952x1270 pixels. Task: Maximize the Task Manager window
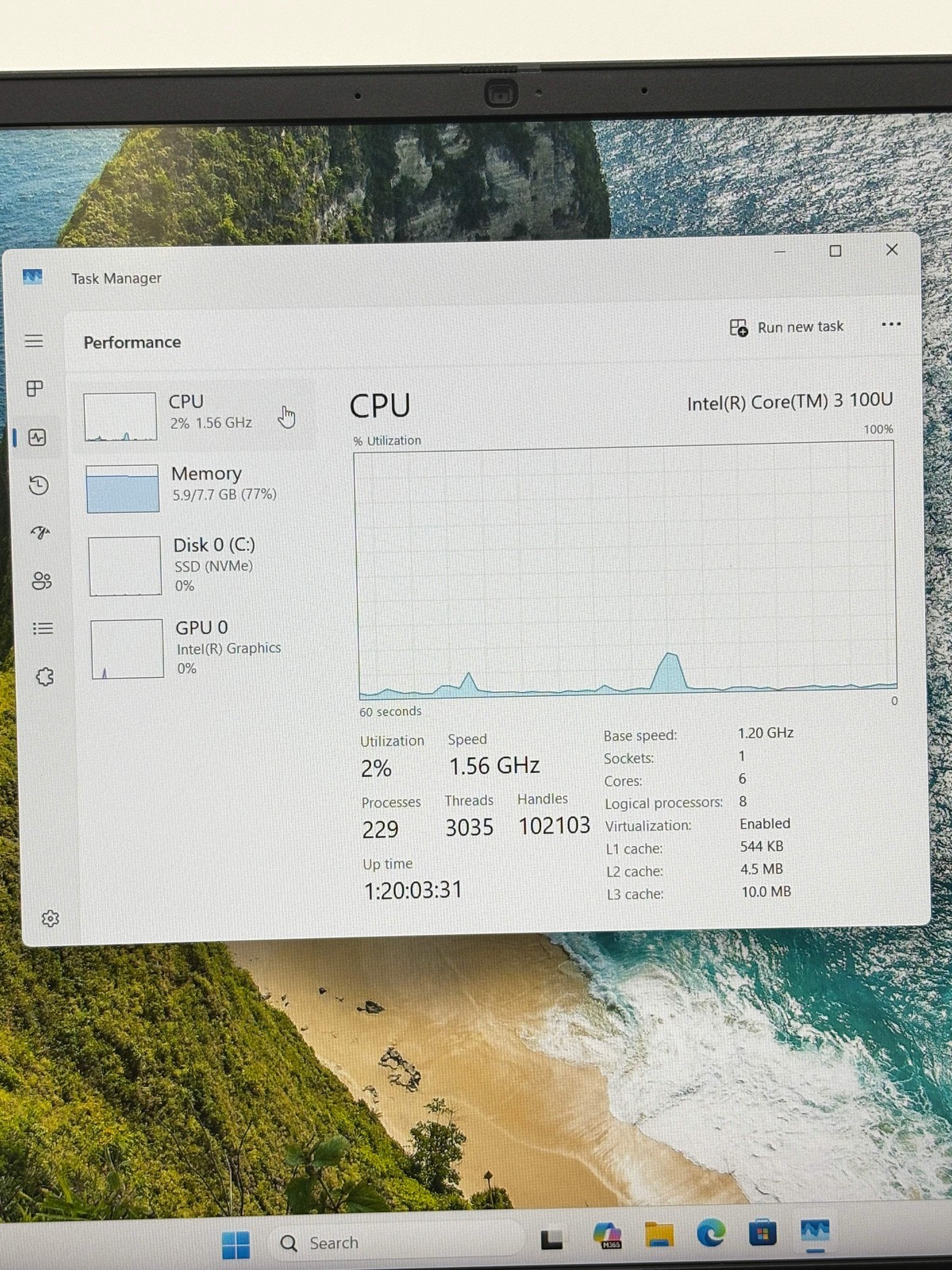point(835,251)
